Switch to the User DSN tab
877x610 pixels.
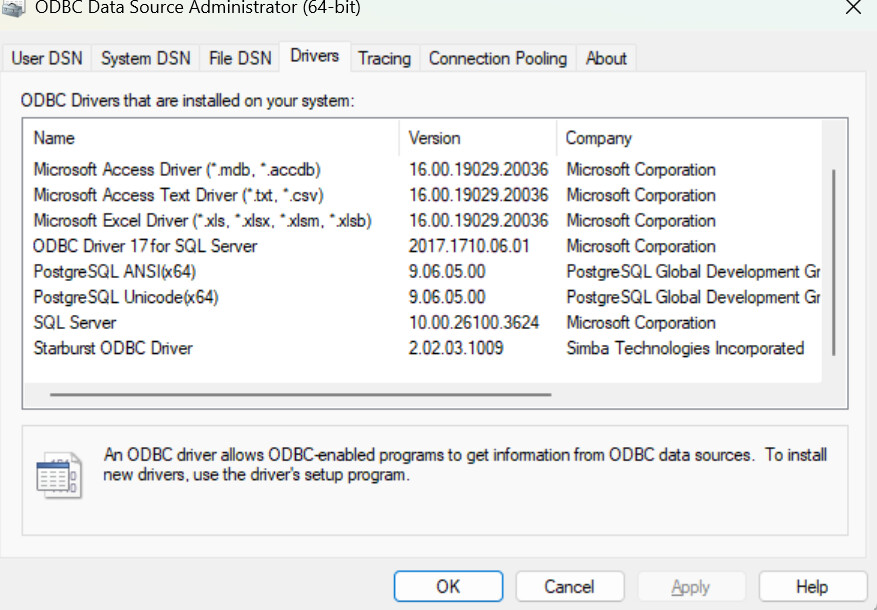[x=47, y=58]
